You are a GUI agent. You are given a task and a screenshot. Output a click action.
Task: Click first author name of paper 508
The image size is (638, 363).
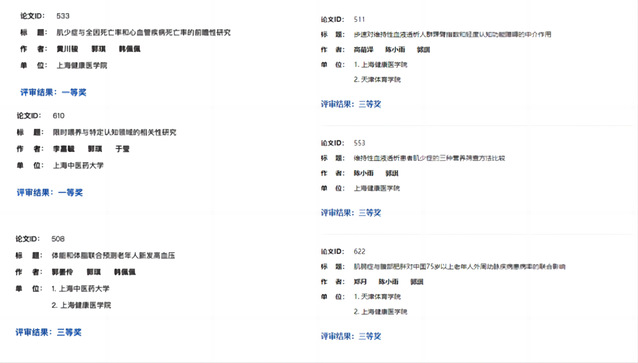pyautogui.click(x=62, y=272)
